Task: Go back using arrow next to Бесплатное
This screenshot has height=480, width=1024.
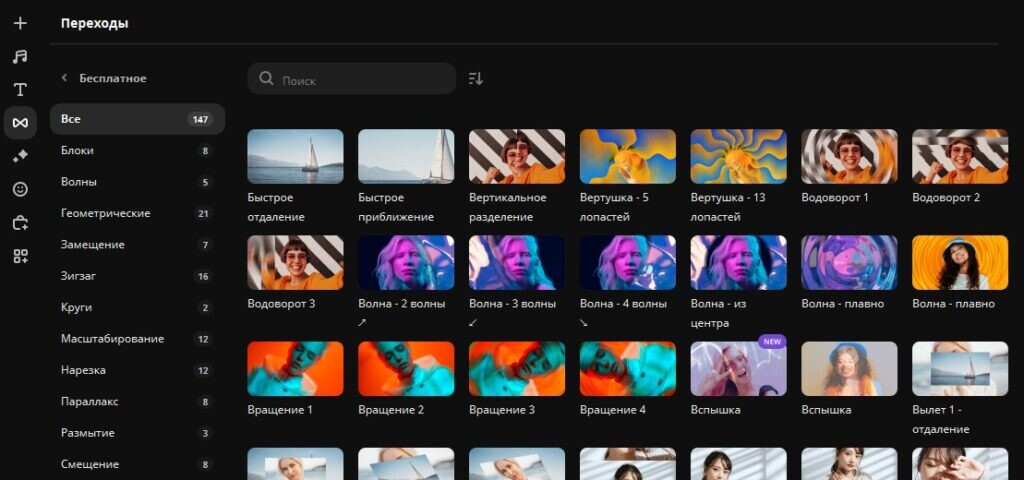Action: click(x=64, y=78)
